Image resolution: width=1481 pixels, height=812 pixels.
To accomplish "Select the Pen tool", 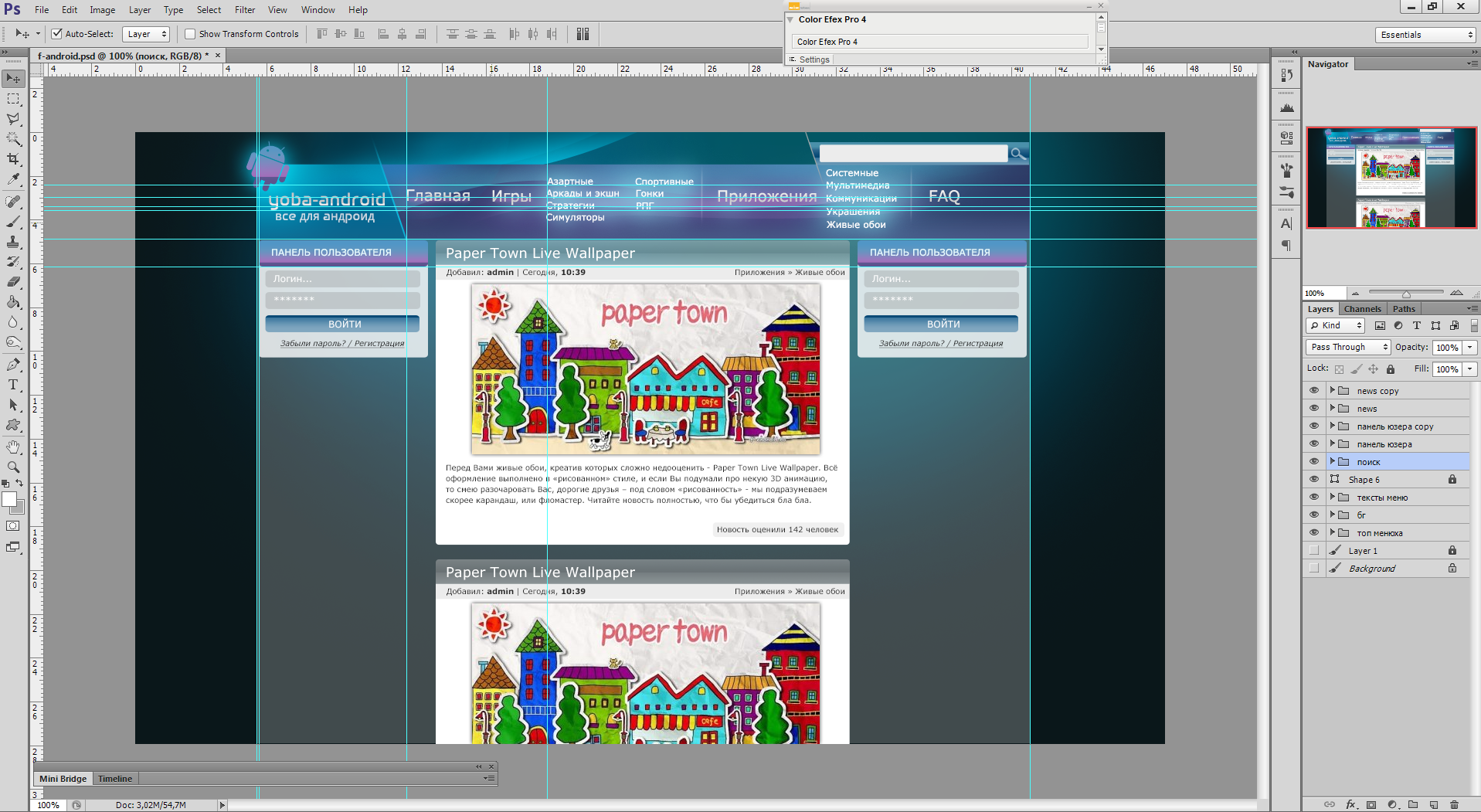I will [x=14, y=365].
